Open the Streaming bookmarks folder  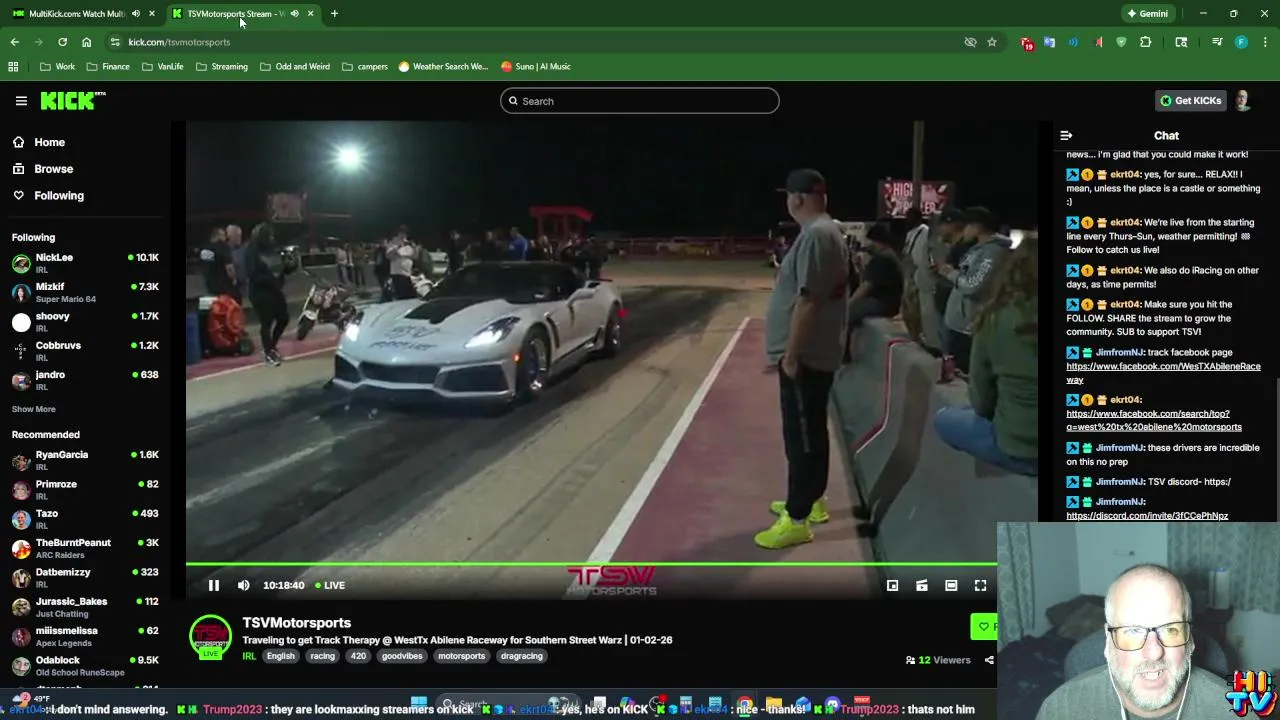click(221, 67)
